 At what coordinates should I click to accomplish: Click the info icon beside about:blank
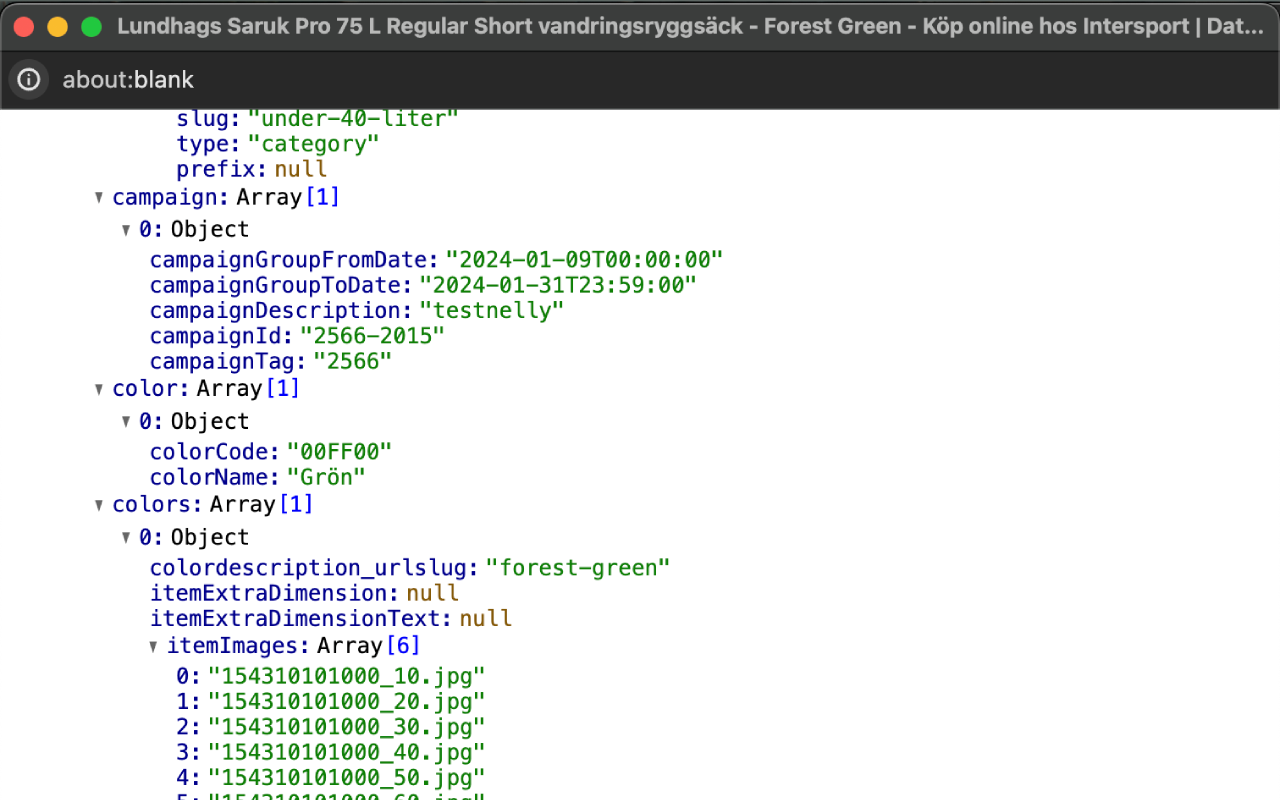pos(28,79)
